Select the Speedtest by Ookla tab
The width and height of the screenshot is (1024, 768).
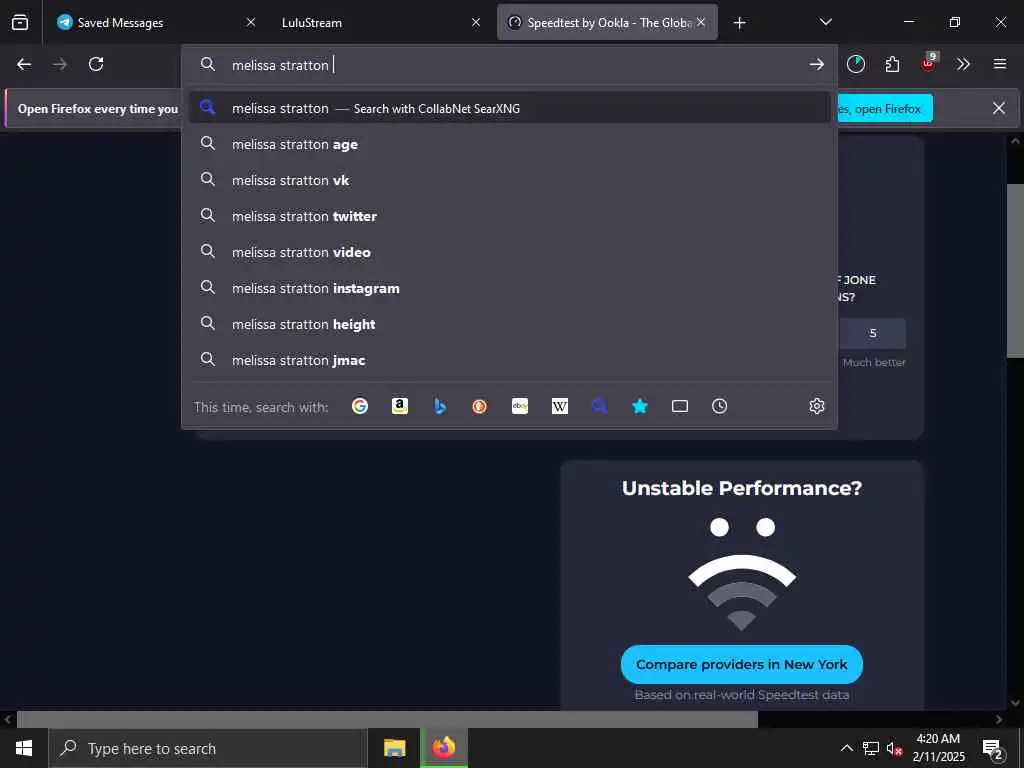pyautogui.click(x=607, y=22)
